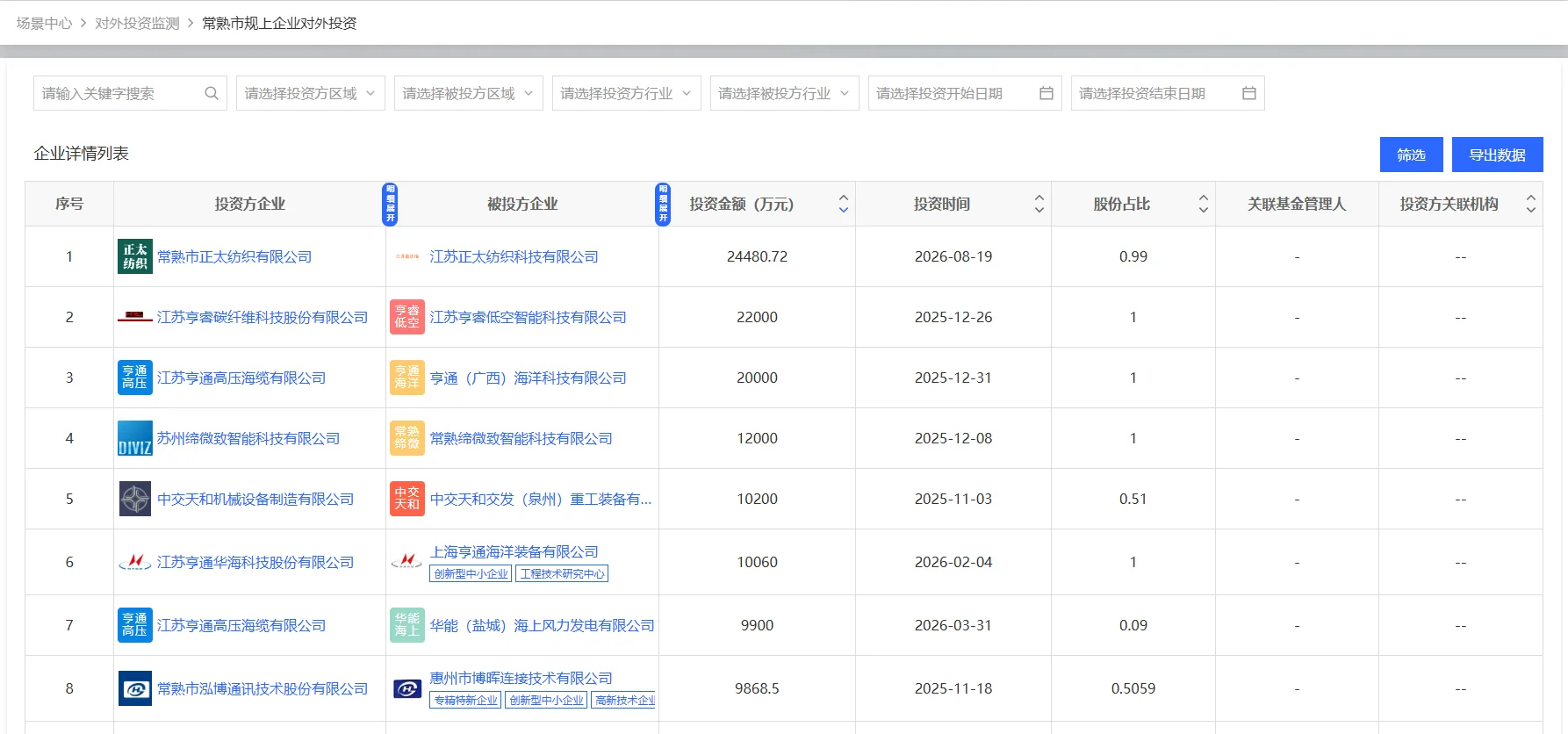Go to 场景中心 breadcrumb
This screenshot has width=1568, height=734.
pos(44,24)
